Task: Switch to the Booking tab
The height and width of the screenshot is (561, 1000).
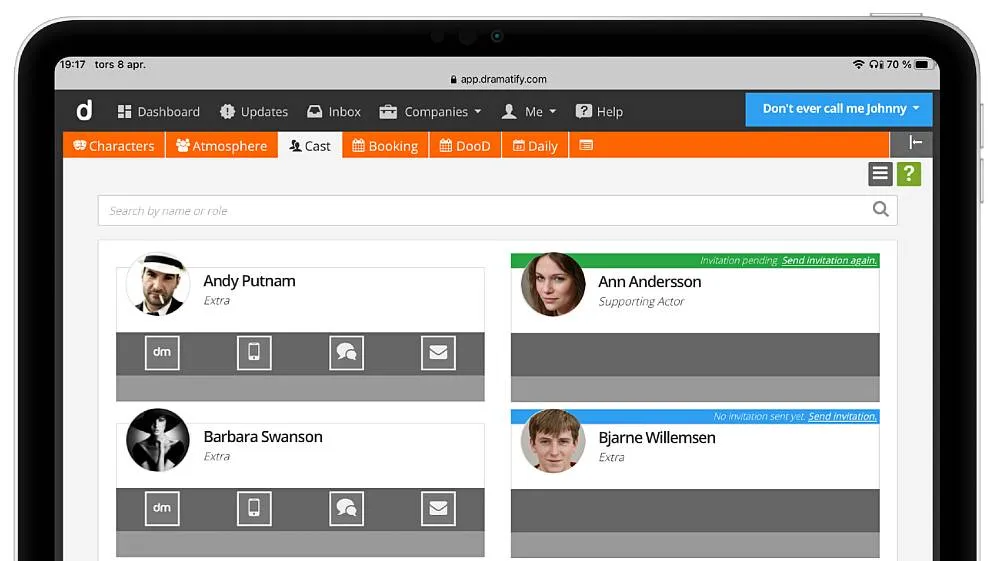Action: [x=385, y=145]
